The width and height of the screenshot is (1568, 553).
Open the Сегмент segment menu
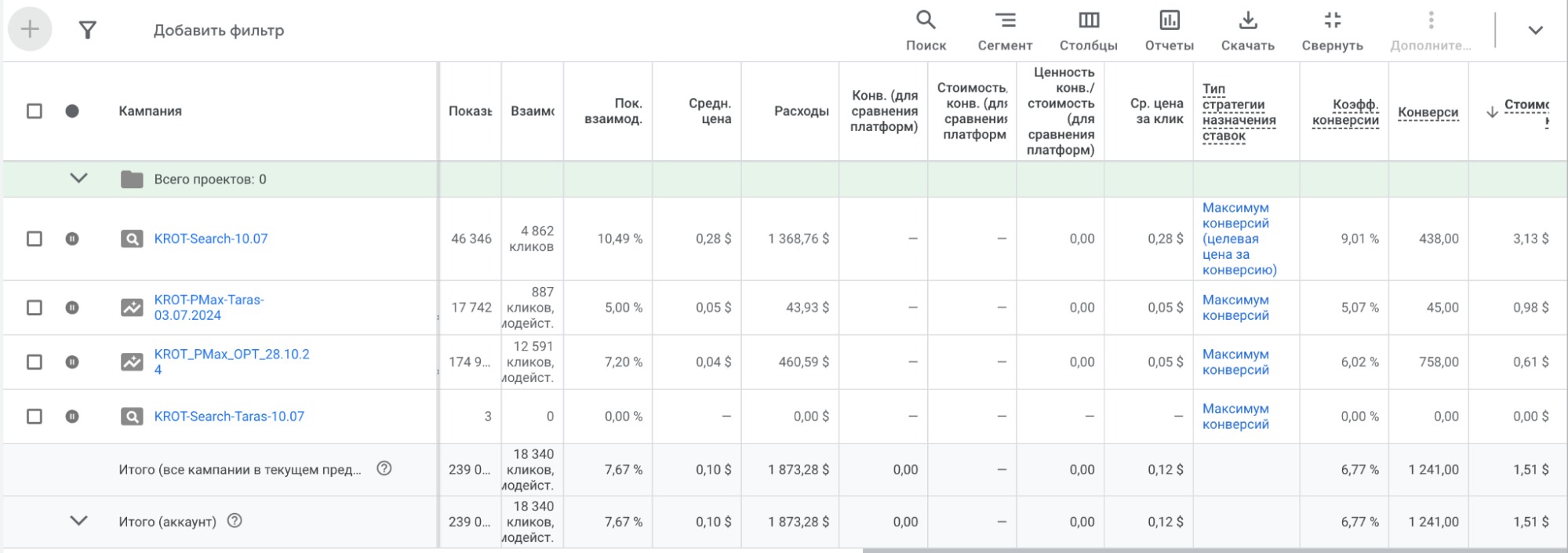tap(1005, 31)
